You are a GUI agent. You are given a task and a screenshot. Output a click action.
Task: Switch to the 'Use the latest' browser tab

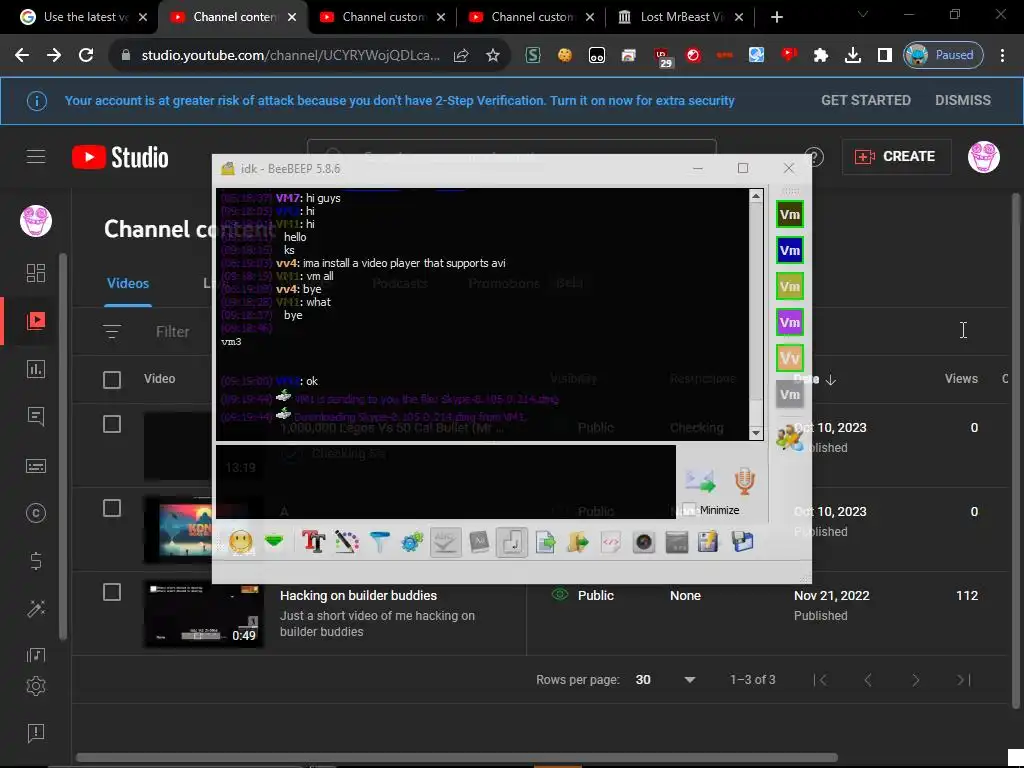point(84,17)
